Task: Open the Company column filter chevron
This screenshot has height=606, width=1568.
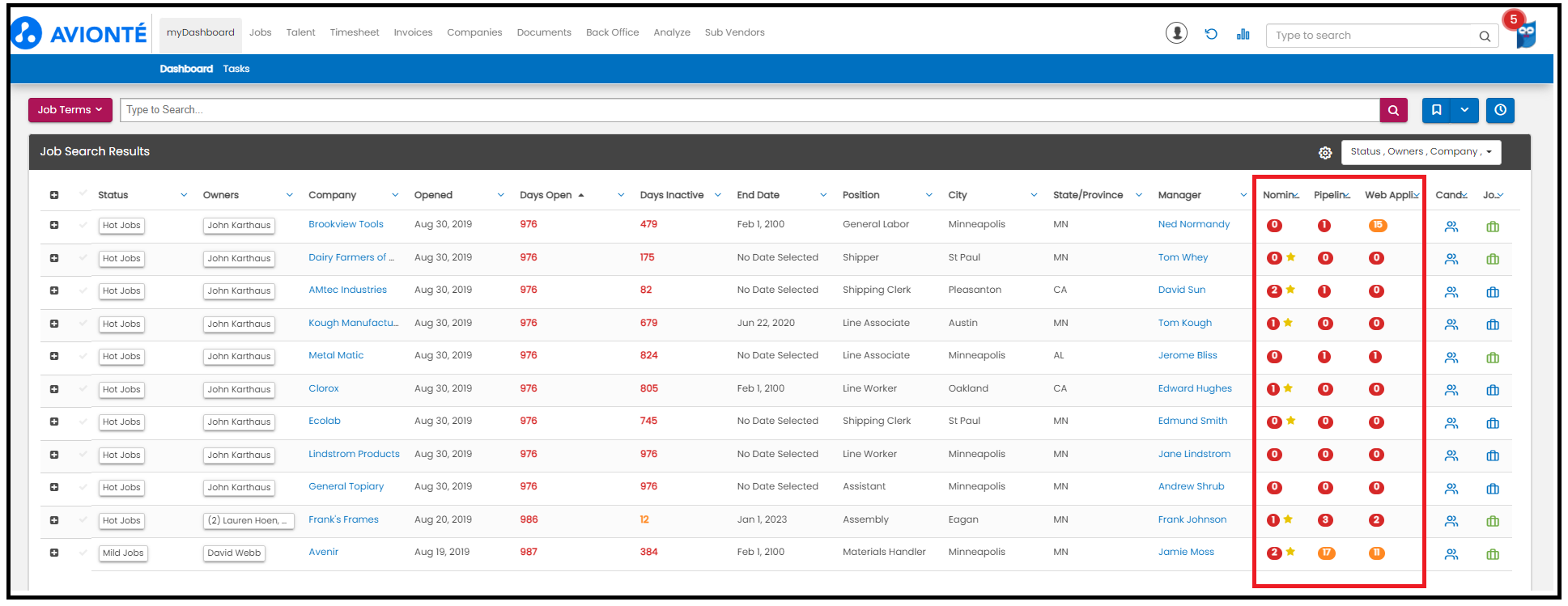Action: pyautogui.click(x=395, y=195)
